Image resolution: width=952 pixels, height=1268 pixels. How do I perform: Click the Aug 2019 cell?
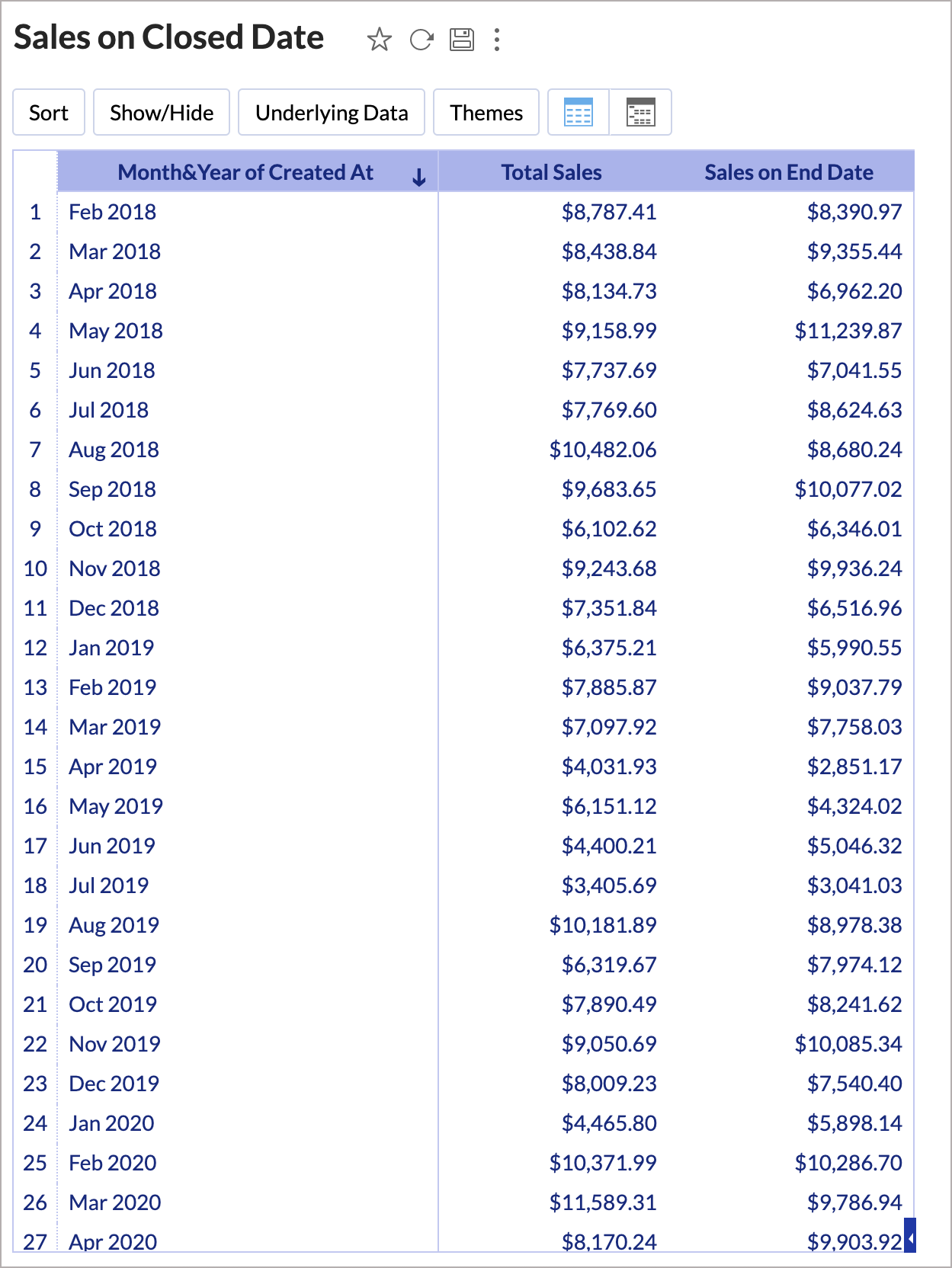coord(114,925)
